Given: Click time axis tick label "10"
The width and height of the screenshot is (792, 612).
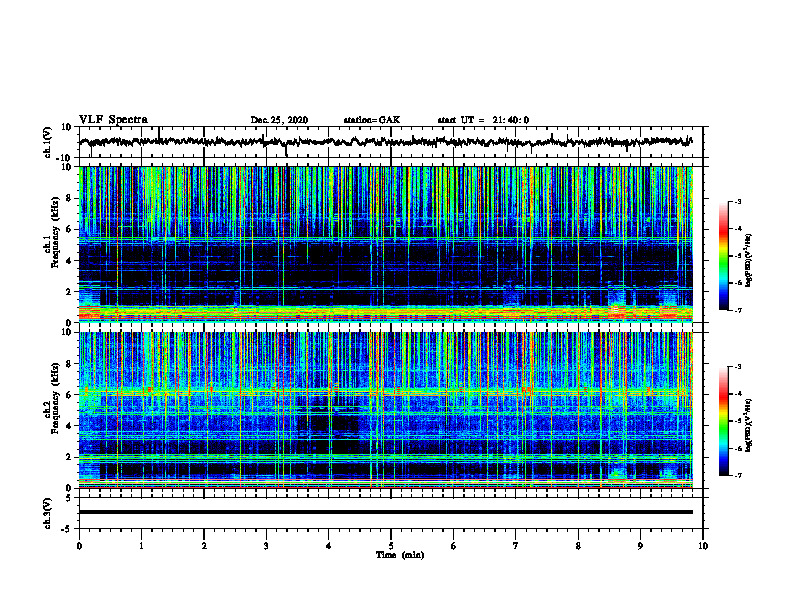Looking at the screenshot, I should tap(703, 546).
